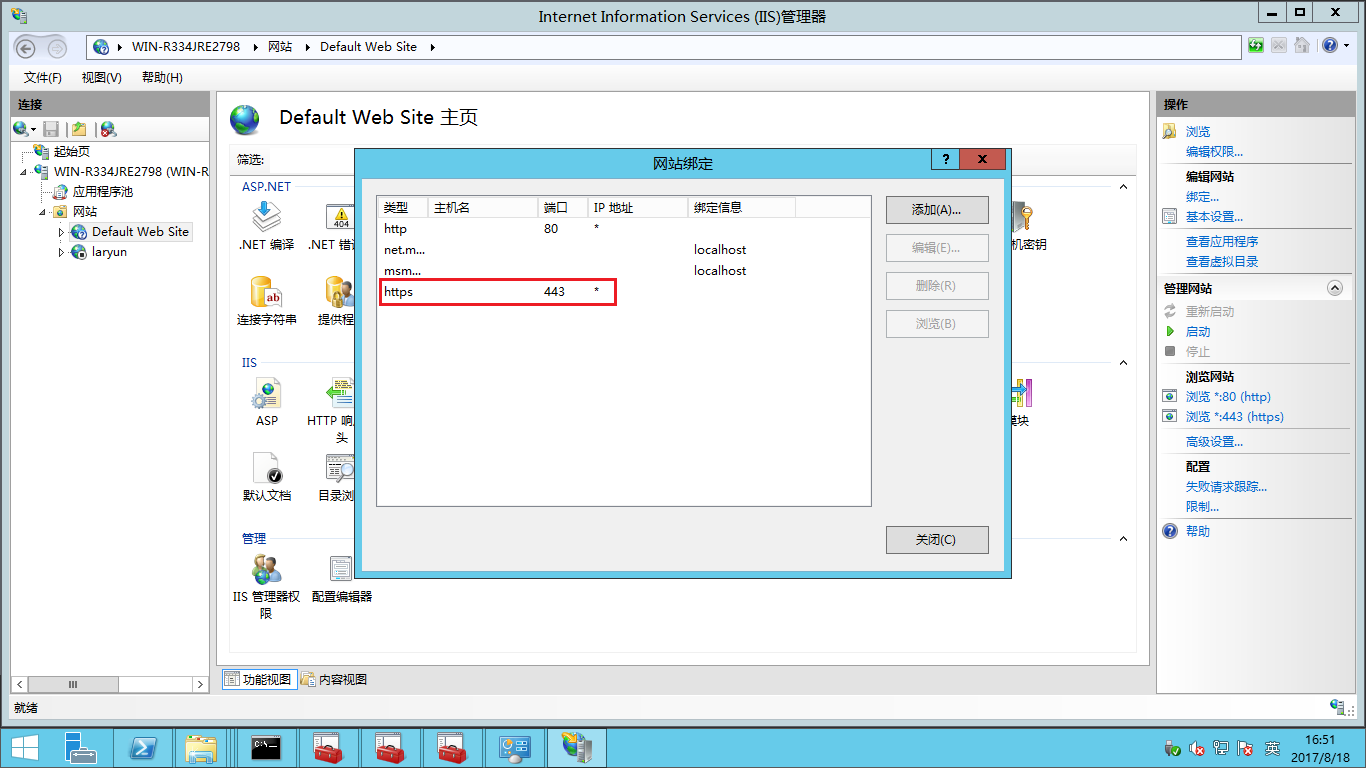Expand the laryun site tree node
Screen dimensions: 1366x768
coord(61,253)
